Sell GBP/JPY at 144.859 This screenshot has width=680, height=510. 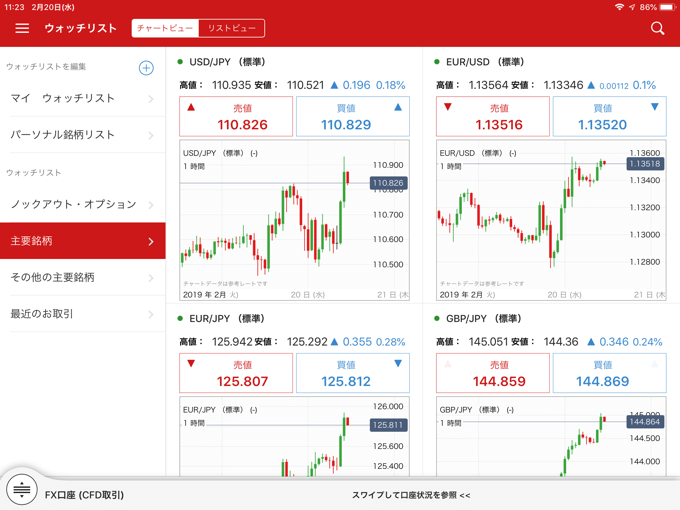(x=493, y=373)
